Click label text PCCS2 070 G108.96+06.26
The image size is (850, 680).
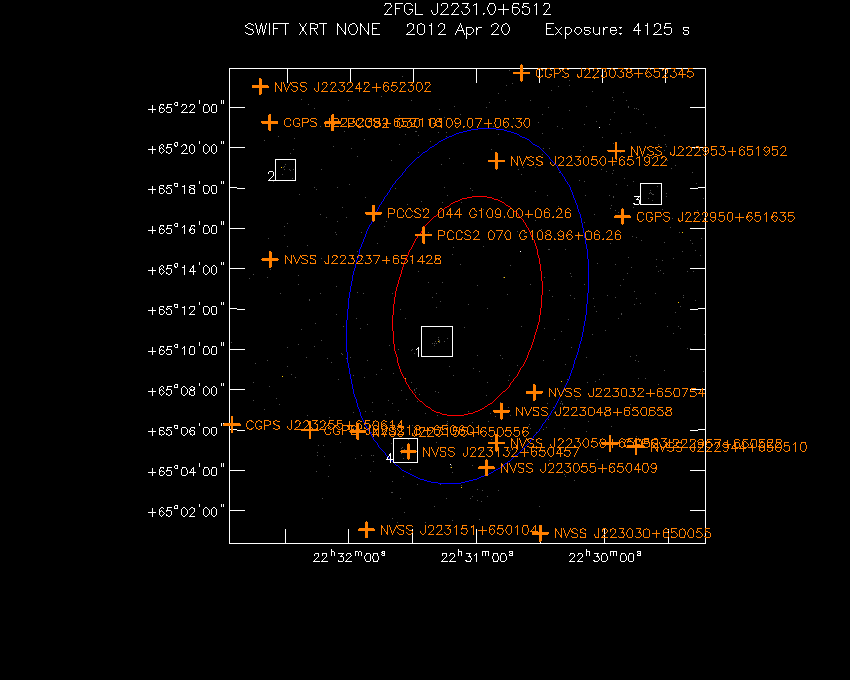click(529, 235)
